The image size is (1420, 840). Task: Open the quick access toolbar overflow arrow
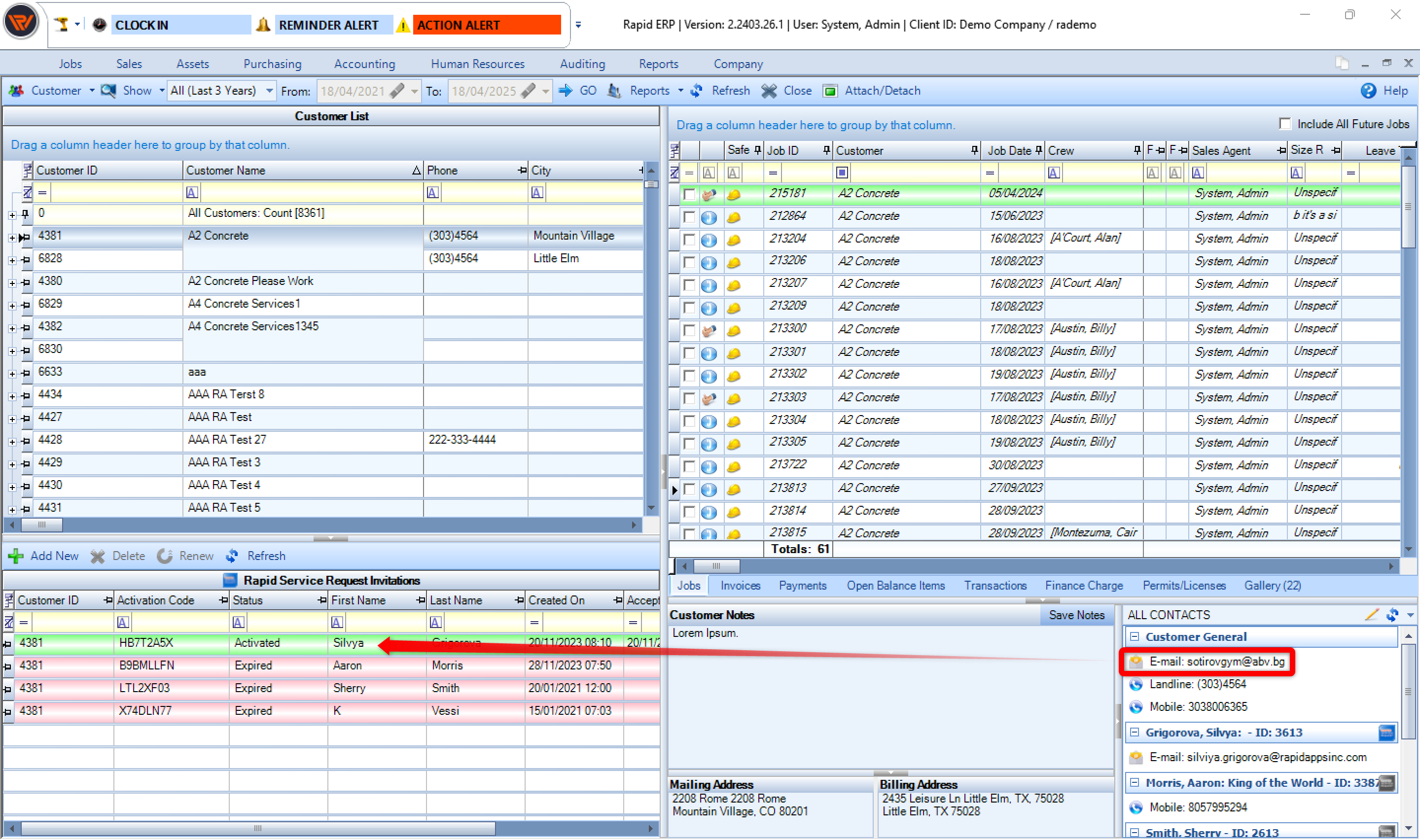tap(578, 25)
